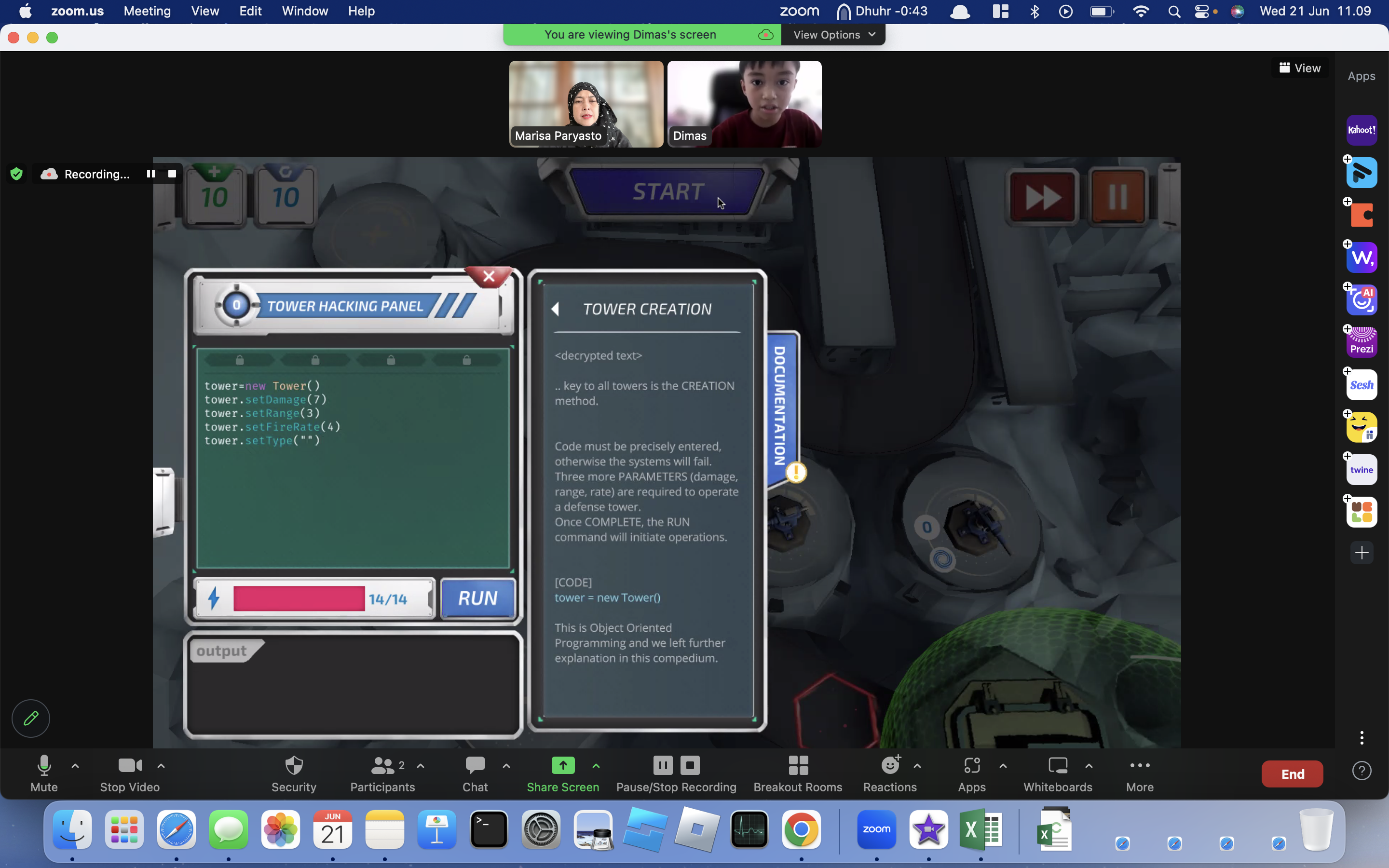Open Breakout Rooms
Viewport: 1389px width, 868px height.
(798, 774)
